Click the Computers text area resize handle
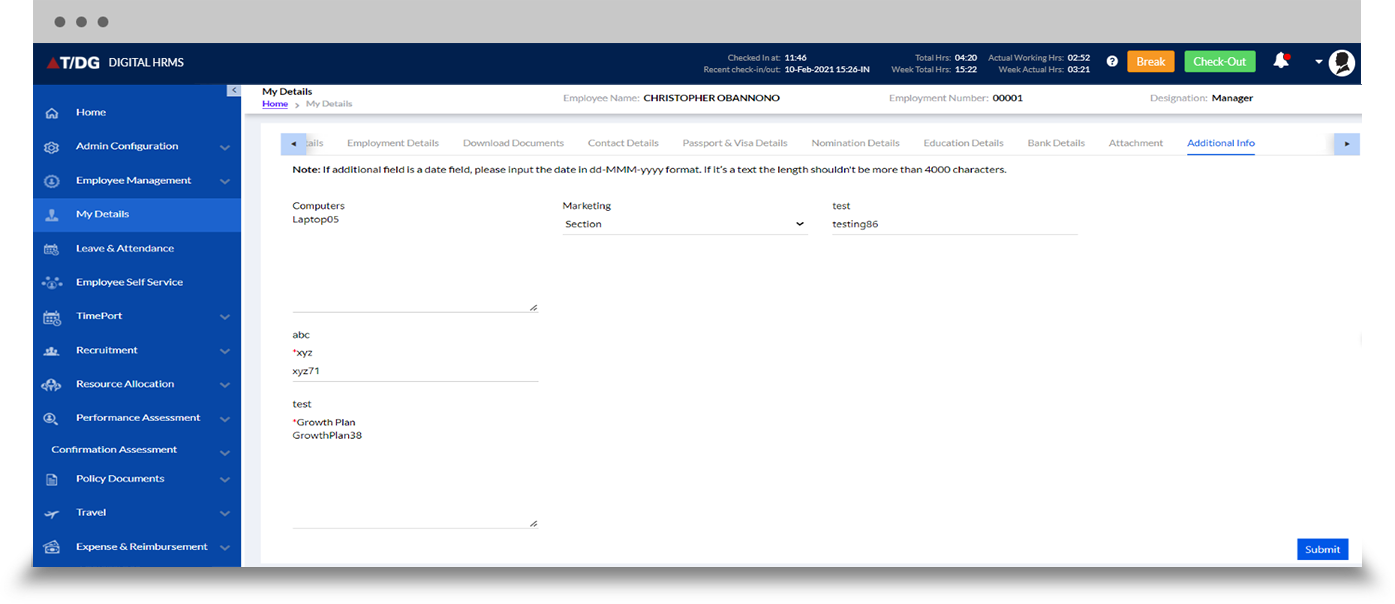Image resolution: width=1395 pixels, height=604 pixels. point(533,307)
